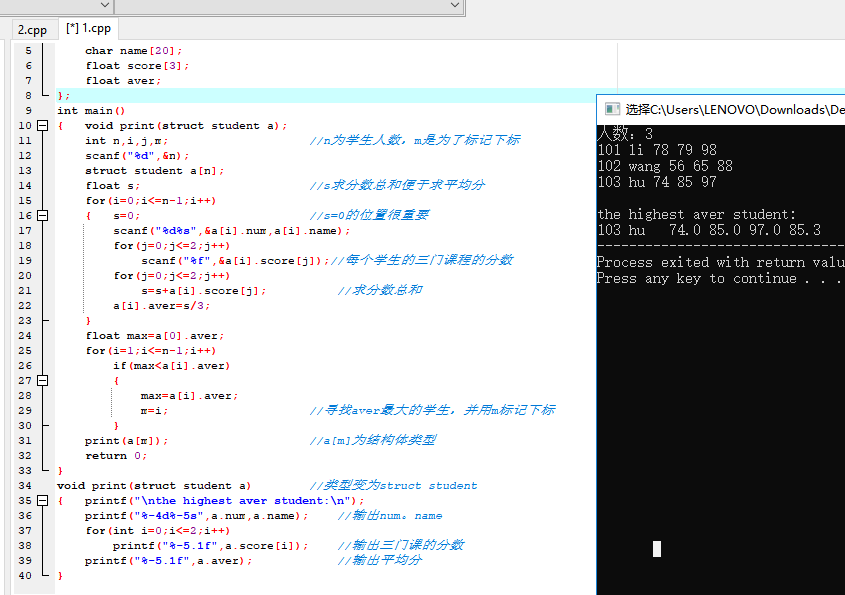Screen dimensions: 845x595
Task: Select the [*] 1.cpp editor tab
Action: 89,29
